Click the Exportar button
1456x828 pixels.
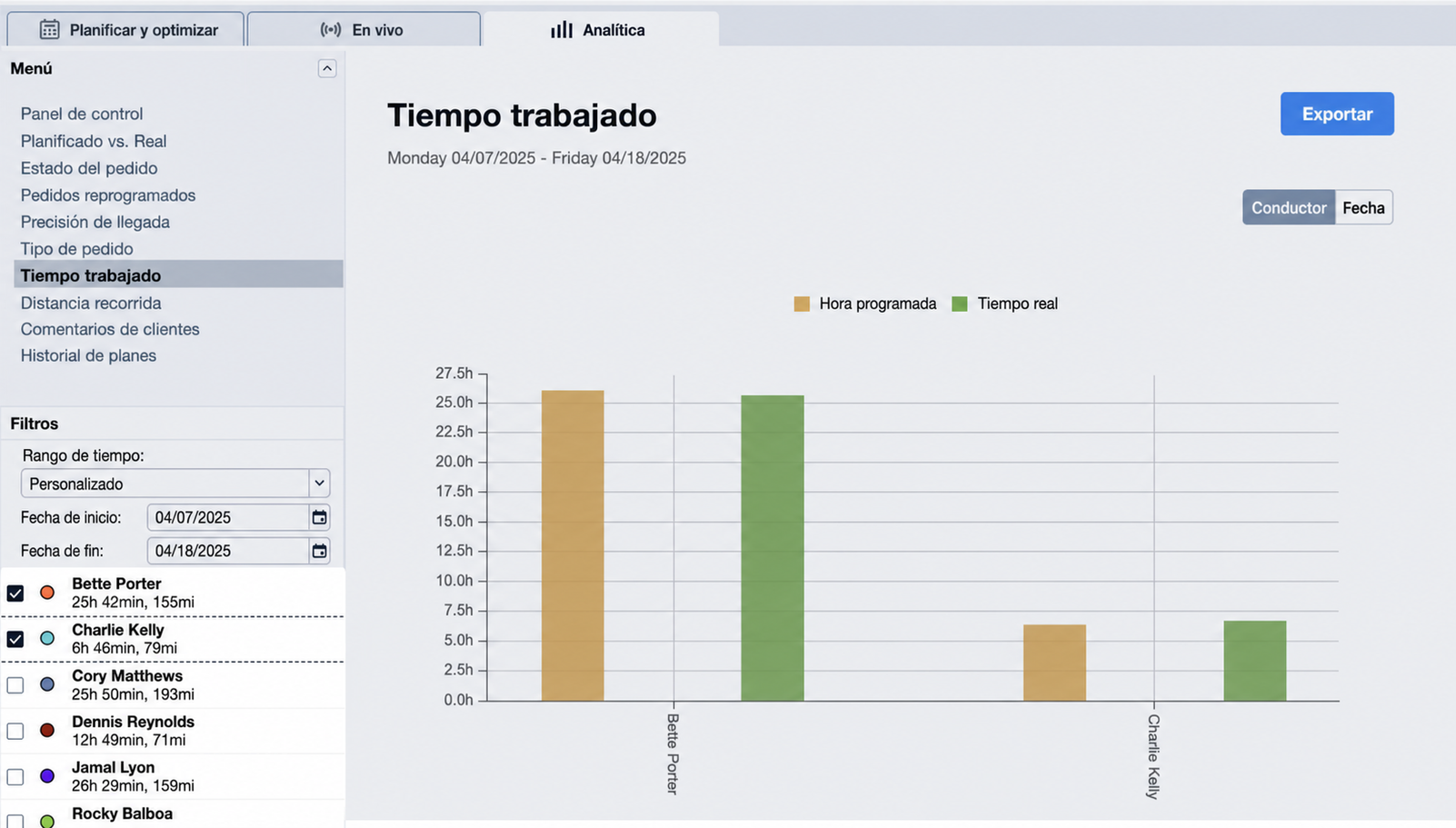click(x=1337, y=114)
